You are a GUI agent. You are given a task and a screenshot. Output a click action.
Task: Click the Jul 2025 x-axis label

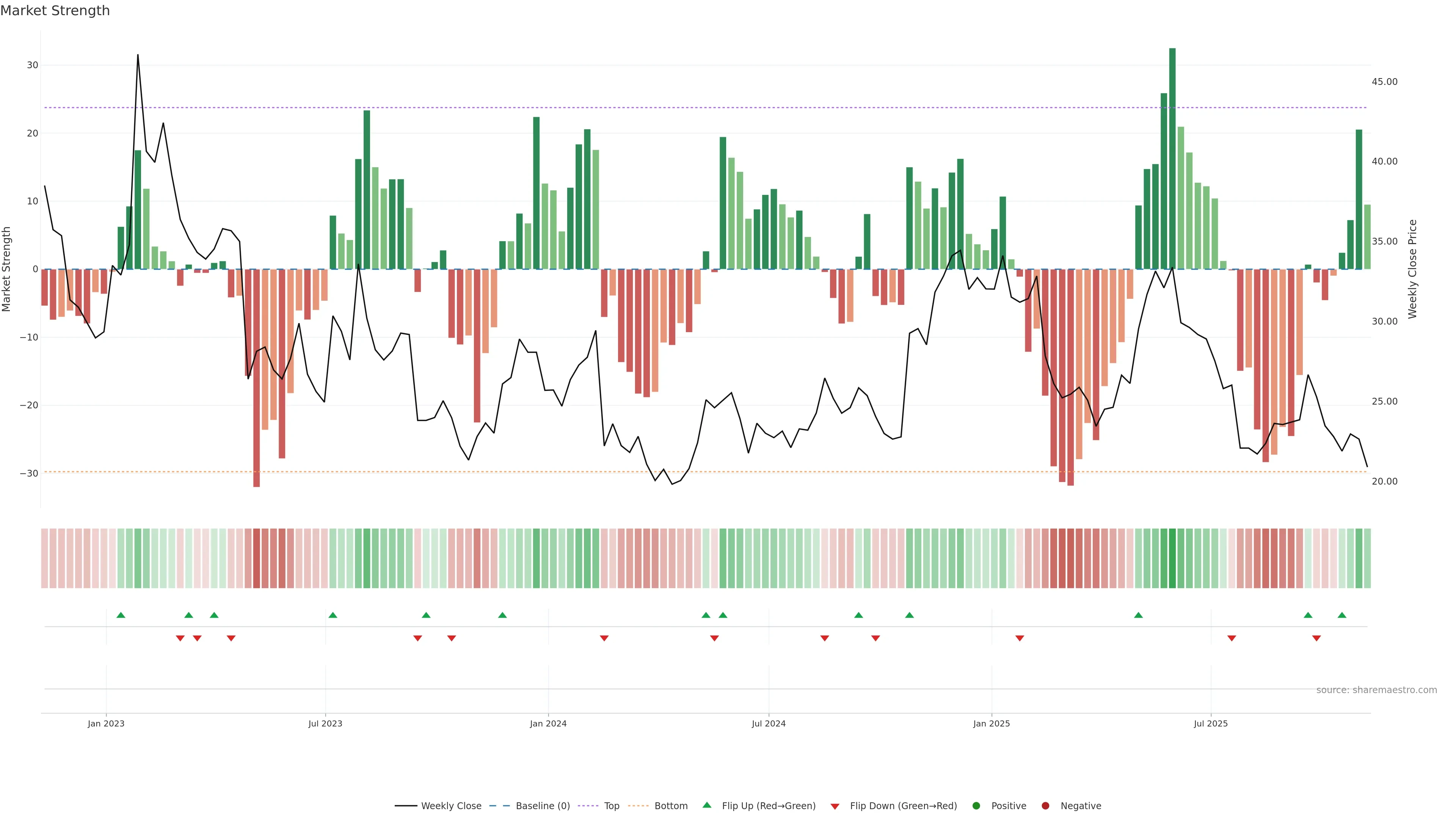point(1210,723)
